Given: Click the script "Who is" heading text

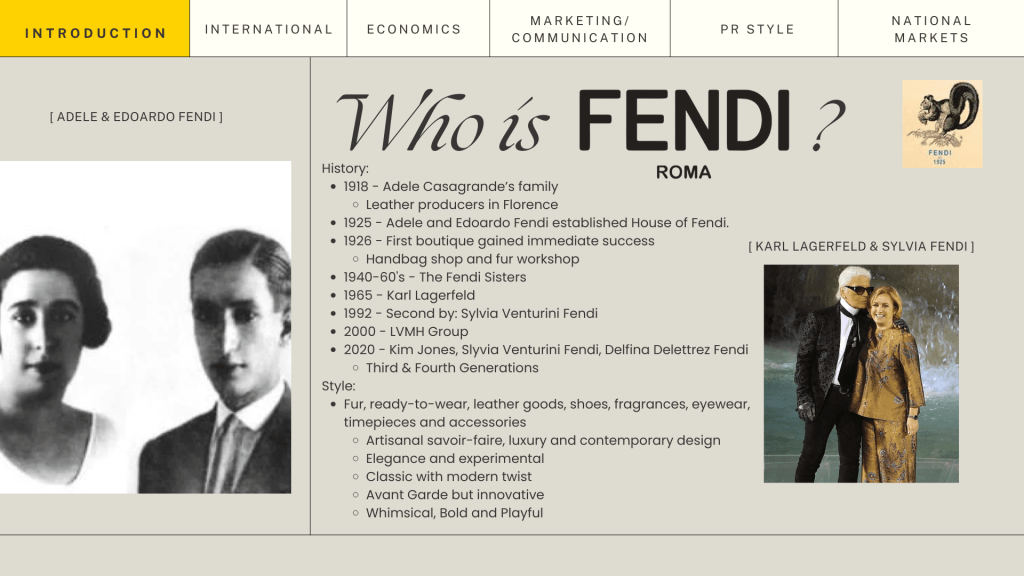Looking at the screenshot, I should [x=443, y=126].
